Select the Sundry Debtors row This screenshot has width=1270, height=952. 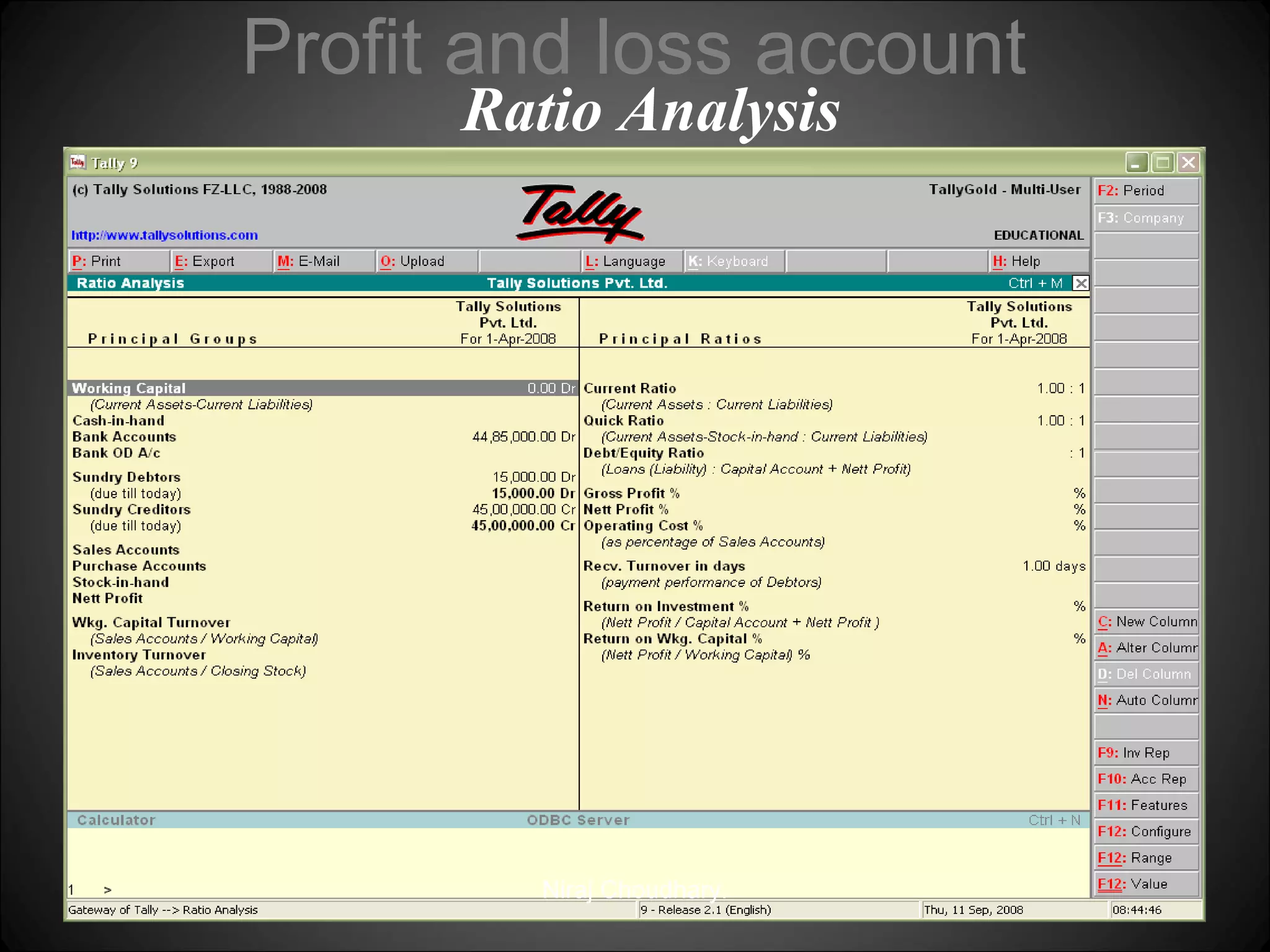tap(323, 477)
